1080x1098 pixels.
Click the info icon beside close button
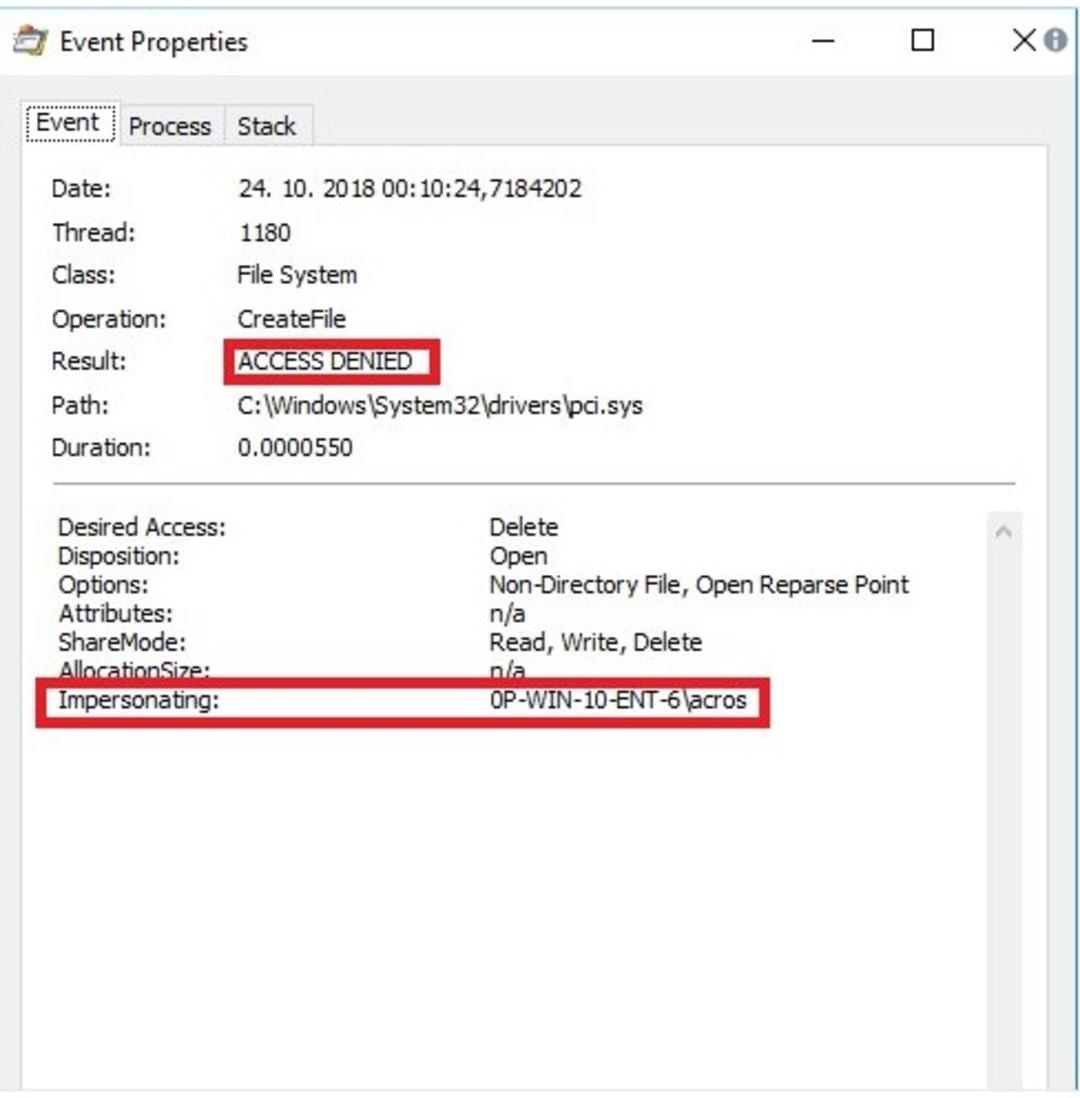1055,41
